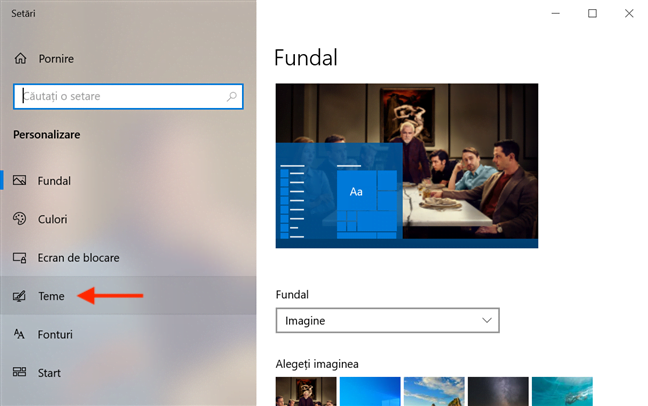Viewport: 648px width, 406px height.
Task: Maximize the Setări window
Action: [592, 13]
